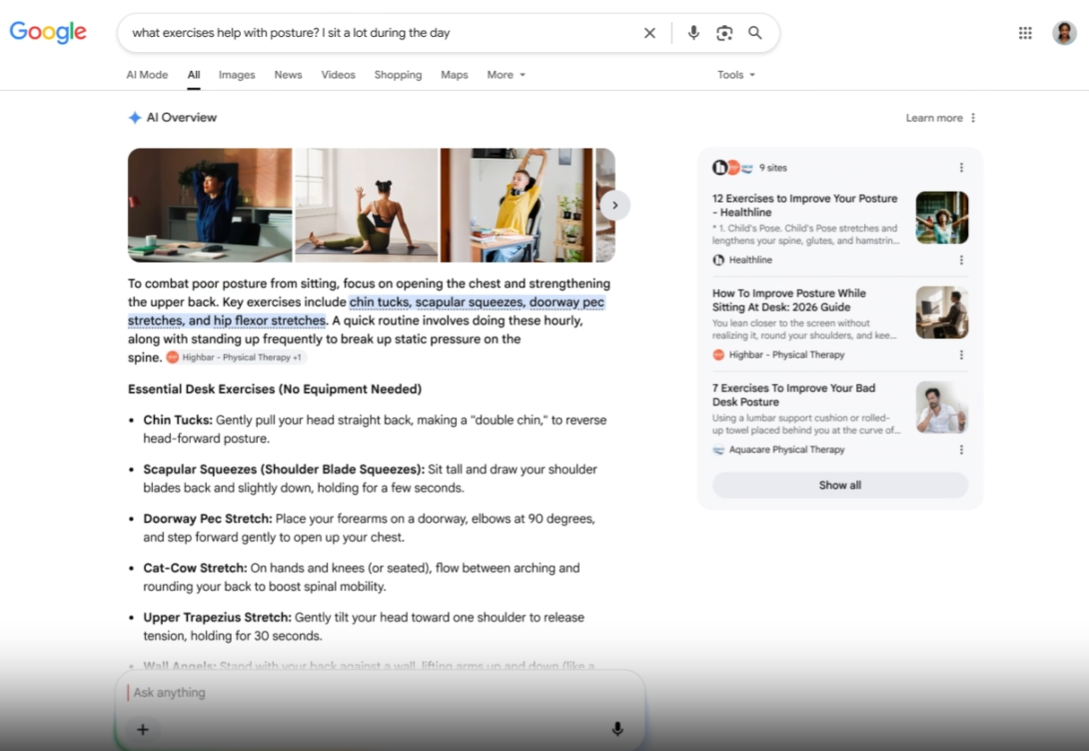Image resolution: width=1089 pixels, height=751 pixels.
Task: Click the magnifier search icon
Action: click(755, 33)
